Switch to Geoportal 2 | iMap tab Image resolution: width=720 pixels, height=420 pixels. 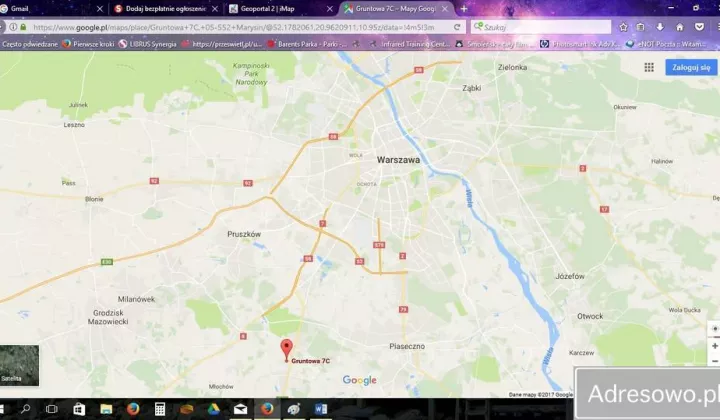[x=280, y=9]
